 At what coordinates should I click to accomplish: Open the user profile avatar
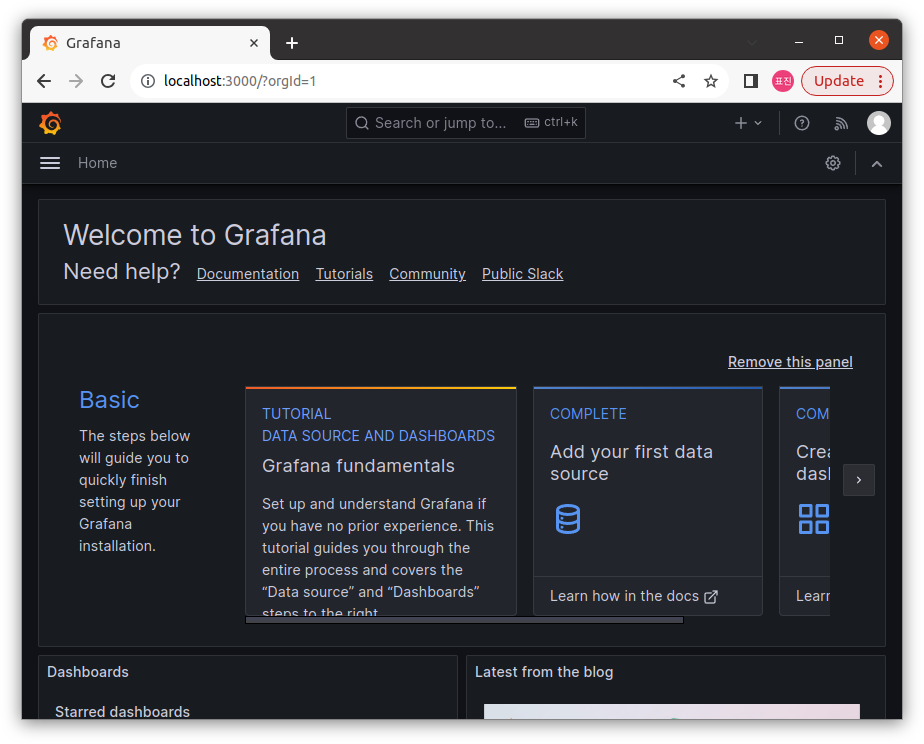[x=878, y=123]
